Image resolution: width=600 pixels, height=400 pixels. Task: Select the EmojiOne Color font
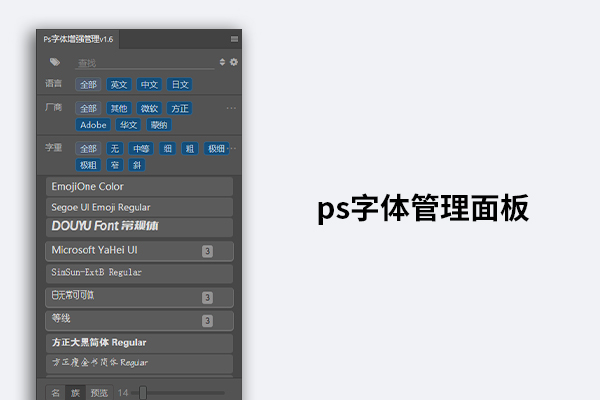pyautogui.click(x=139, y=187)
